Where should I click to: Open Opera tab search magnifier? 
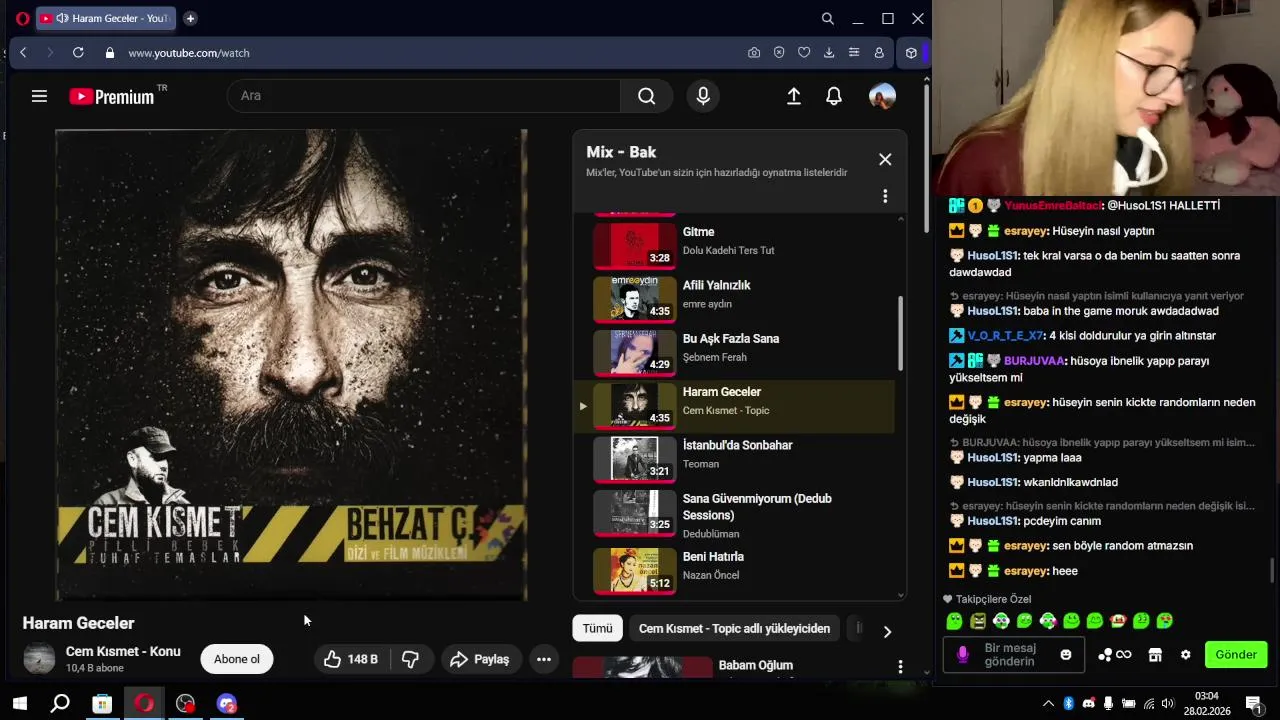(828, 18)
